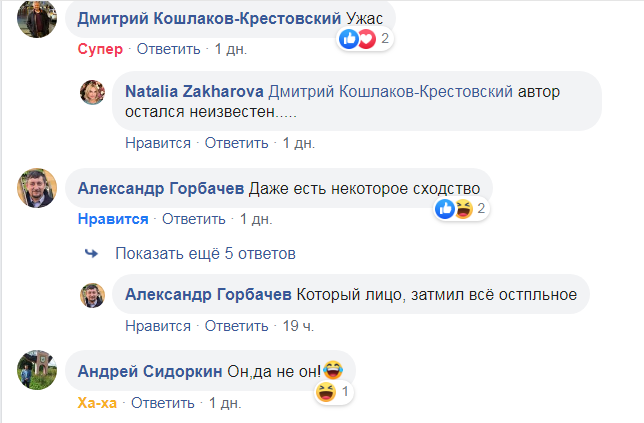Toggle 'Супер' reaction under Дмитрий's comment

tap(100, 48)
